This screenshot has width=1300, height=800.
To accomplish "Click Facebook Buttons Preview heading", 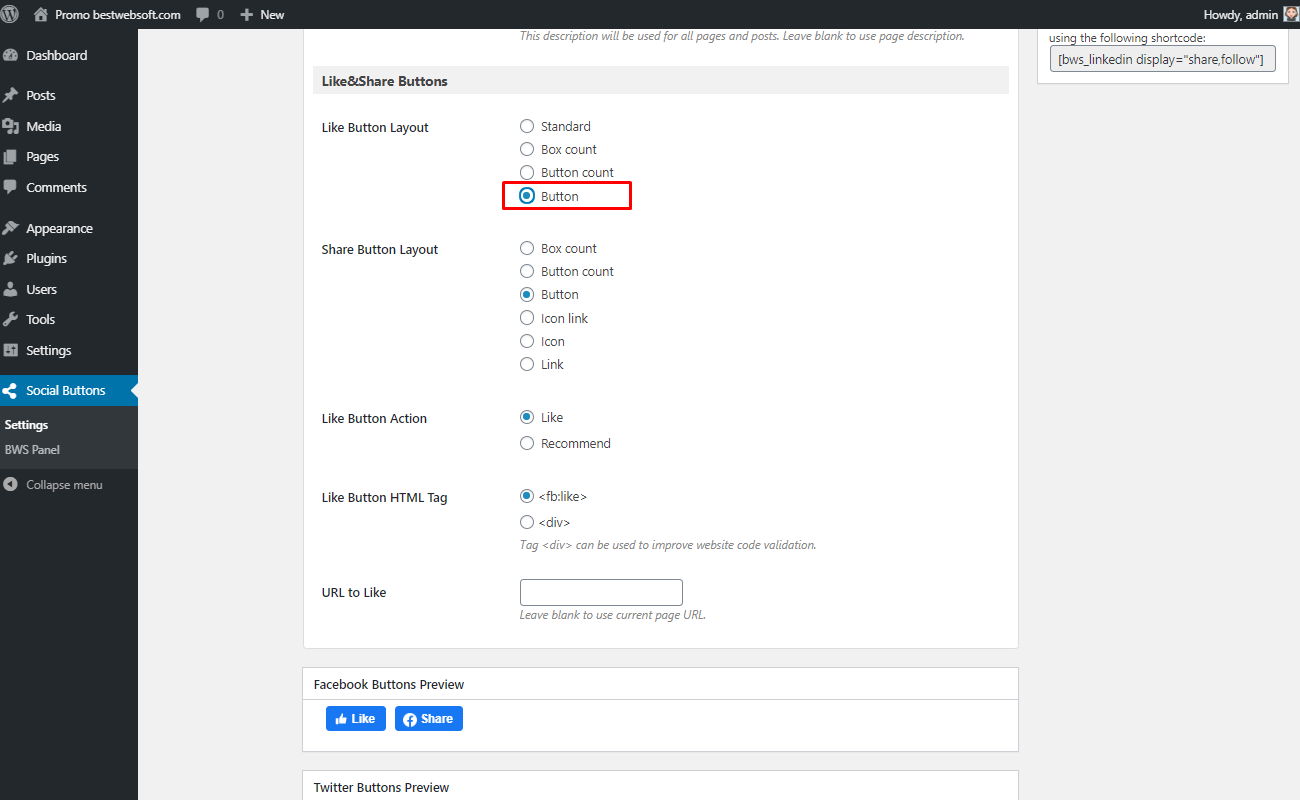I will (x=389, y=684).
